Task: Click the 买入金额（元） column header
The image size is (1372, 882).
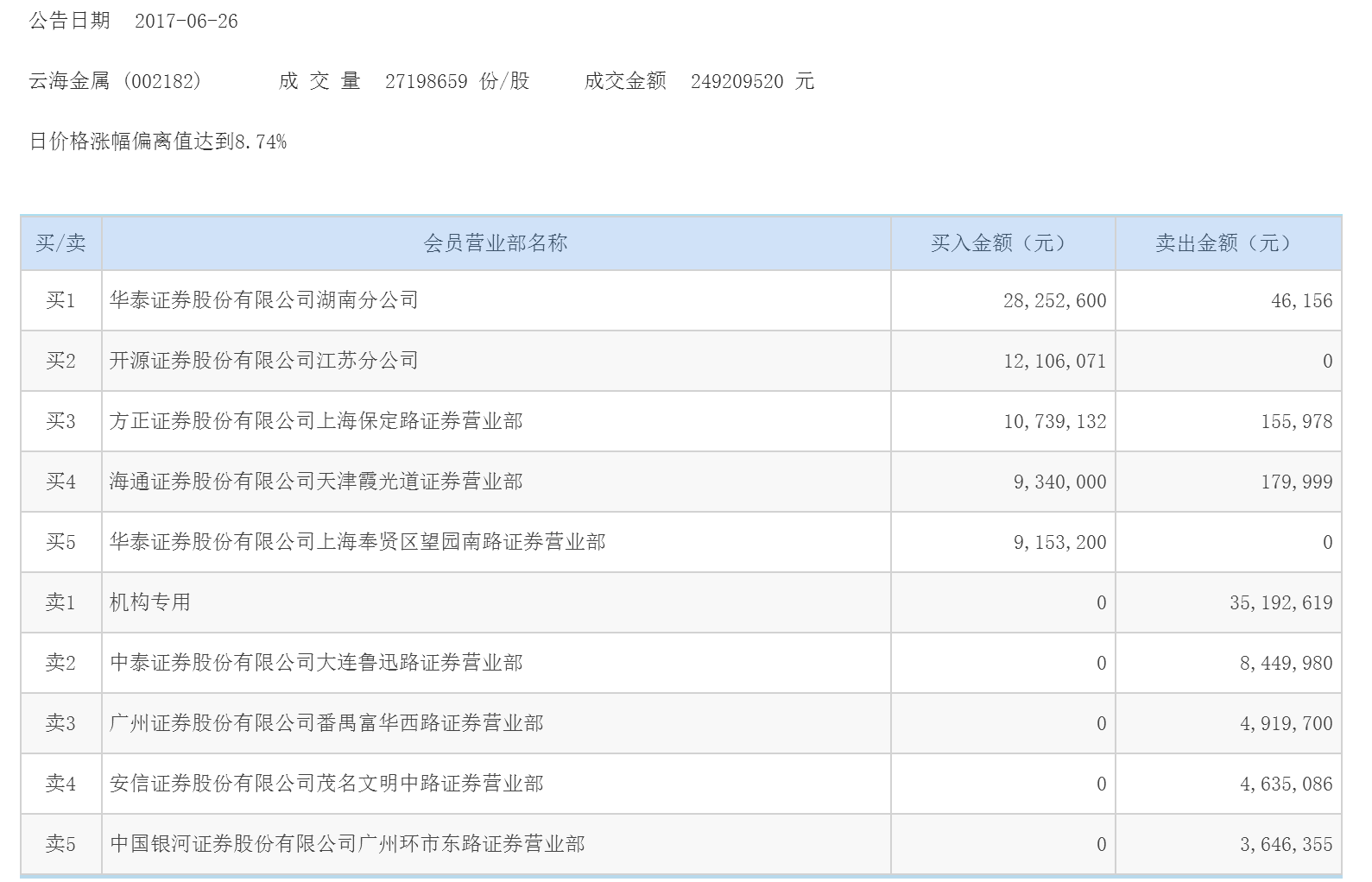Action: click(1002, 243)
